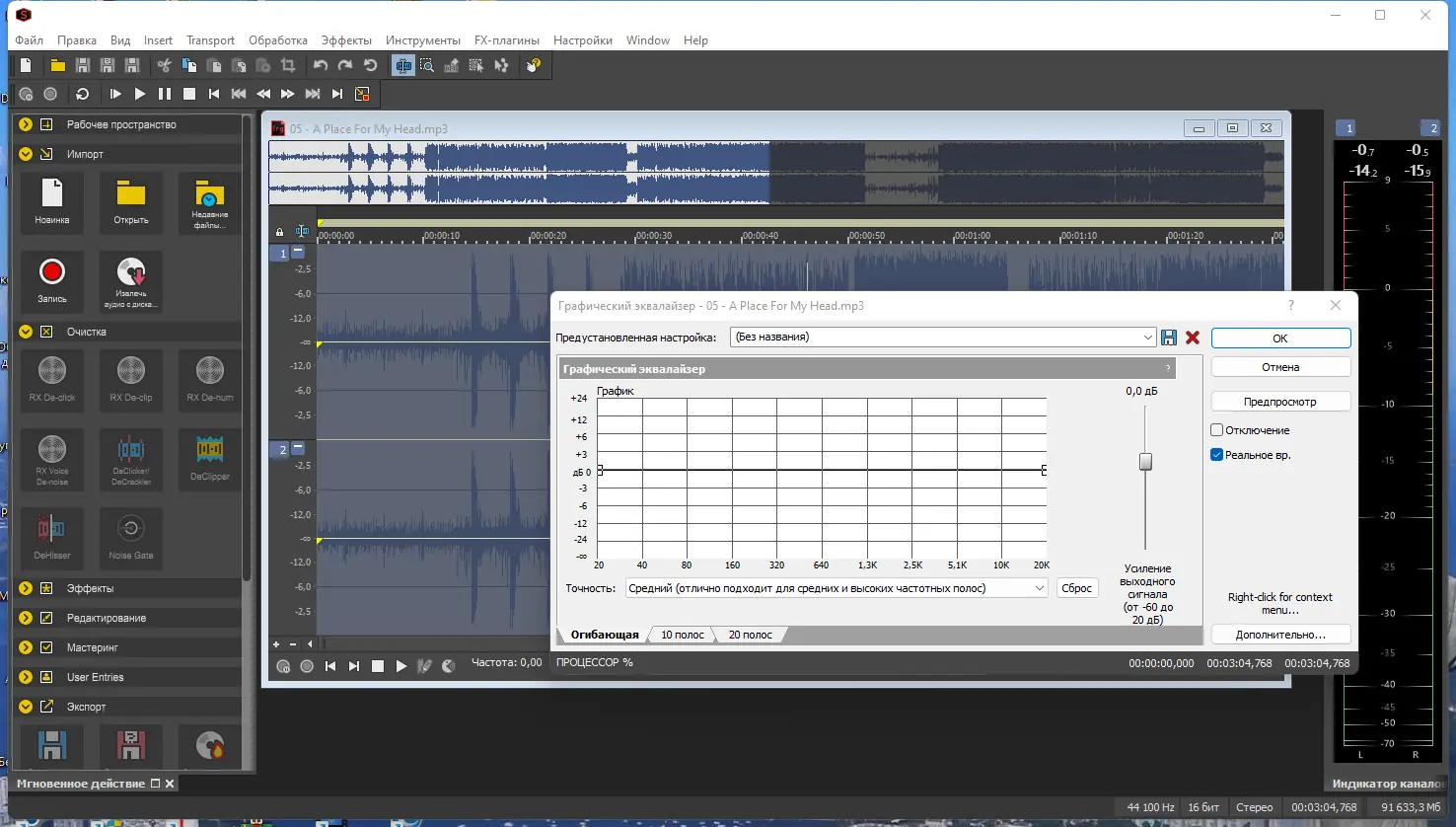
Task: Open the Предустановленная настройка dropdown
Action: [1147, 338]
